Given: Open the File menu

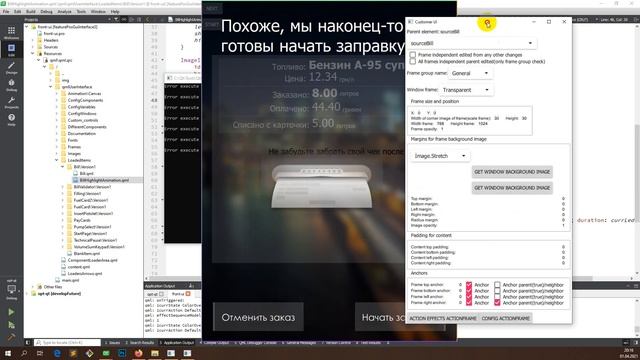Looking at the screenshot, I should coord(6,11).
